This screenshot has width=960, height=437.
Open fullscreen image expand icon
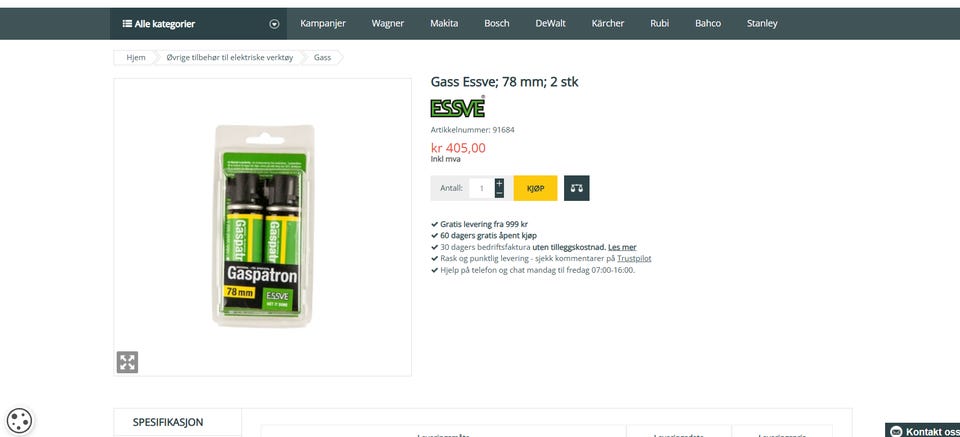[127, 362]
